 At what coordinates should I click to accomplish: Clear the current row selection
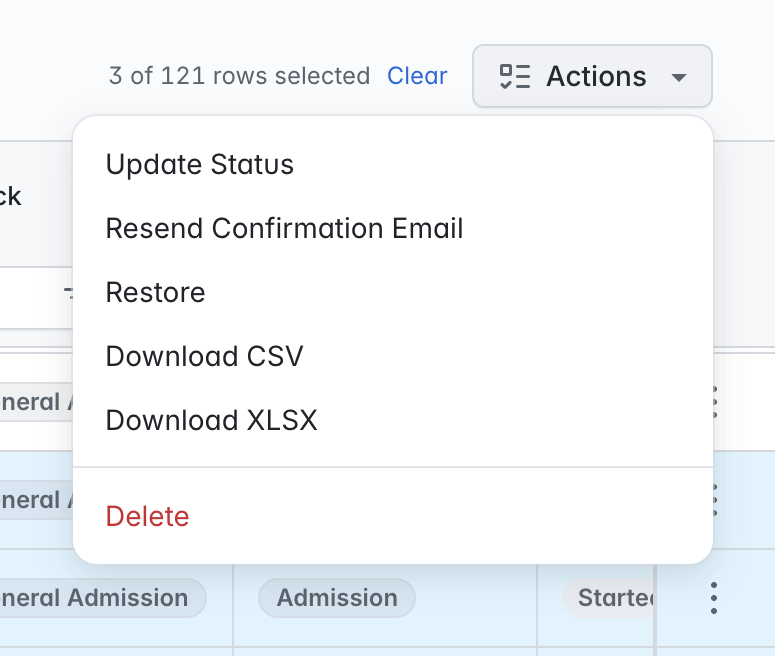417,76
